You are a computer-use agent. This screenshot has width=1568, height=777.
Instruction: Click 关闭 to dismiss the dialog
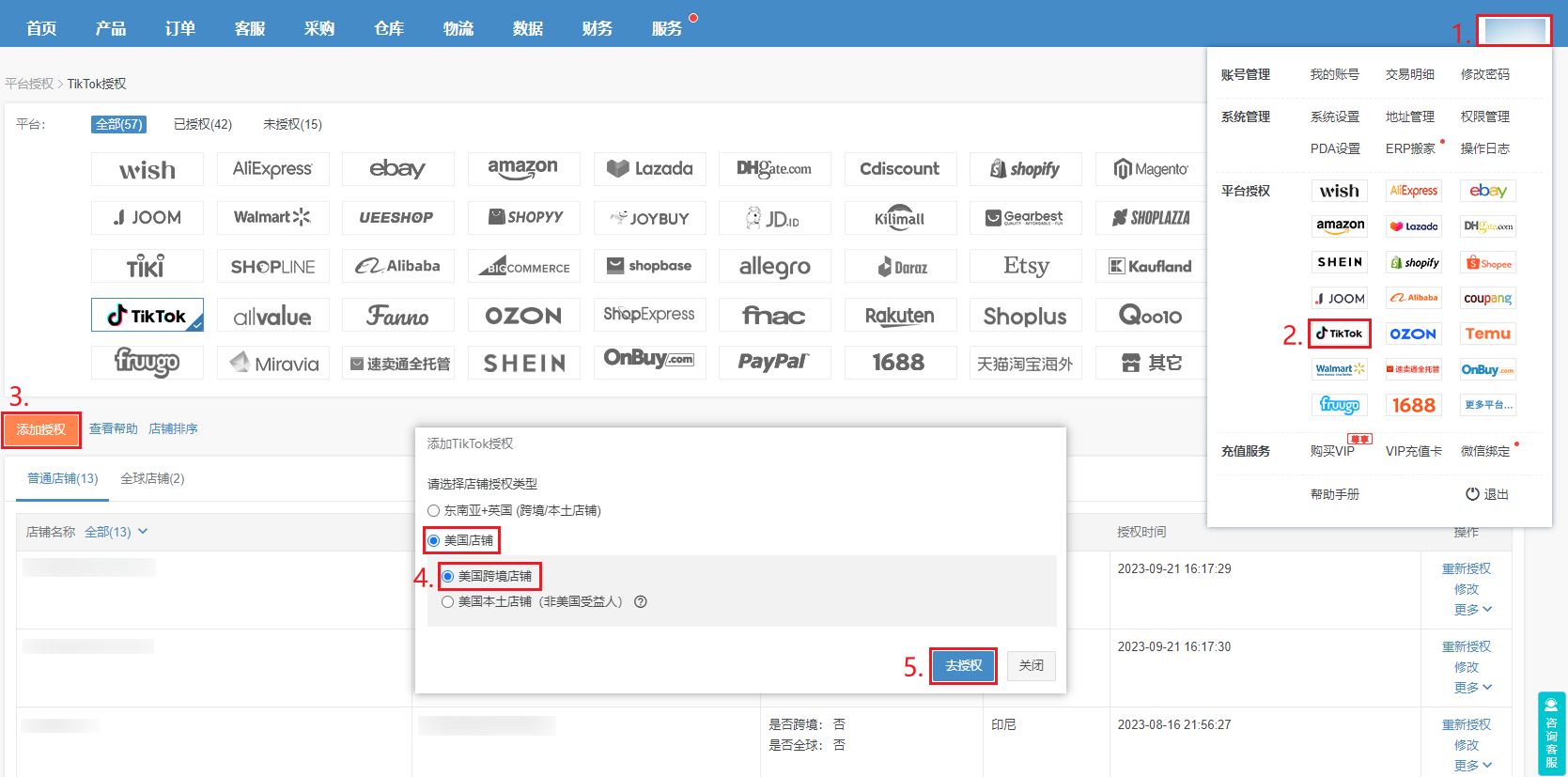pyautogui.click(x=1032, y=666)
